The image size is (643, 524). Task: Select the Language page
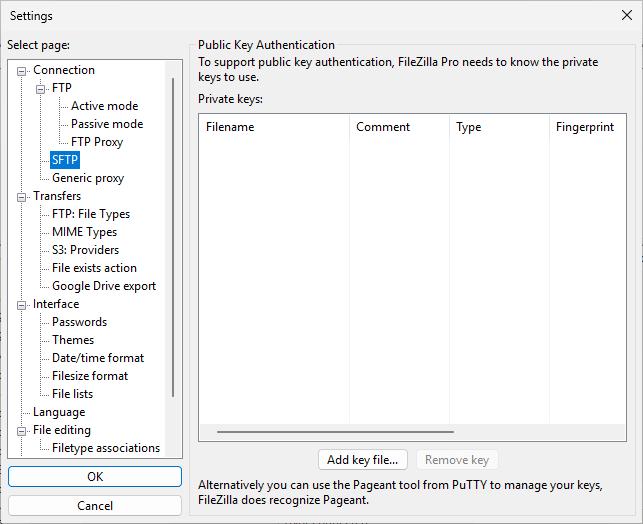coord(59,412)
